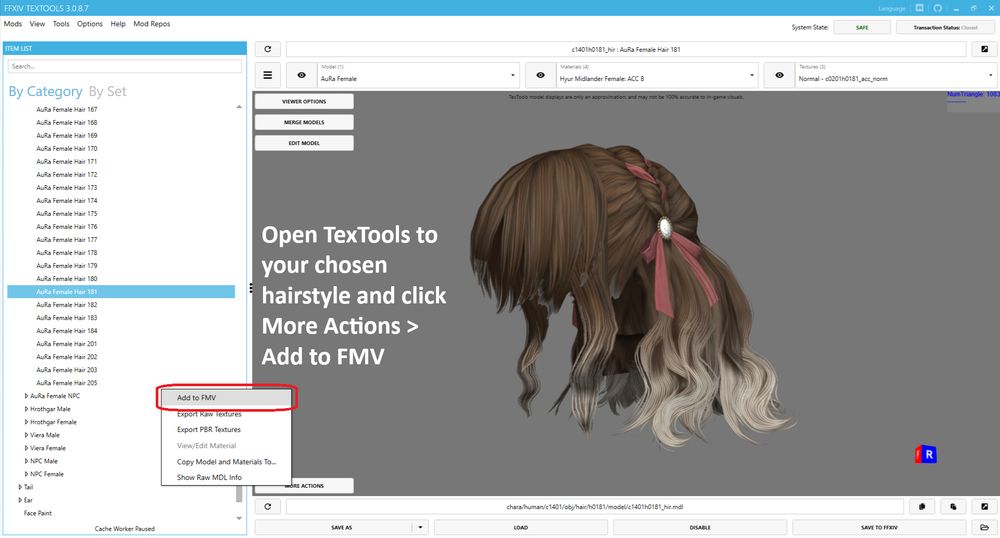Viewport: 1000px width, 538px height.
Task: Click the item list Search field
Action: tap(125, 66)
